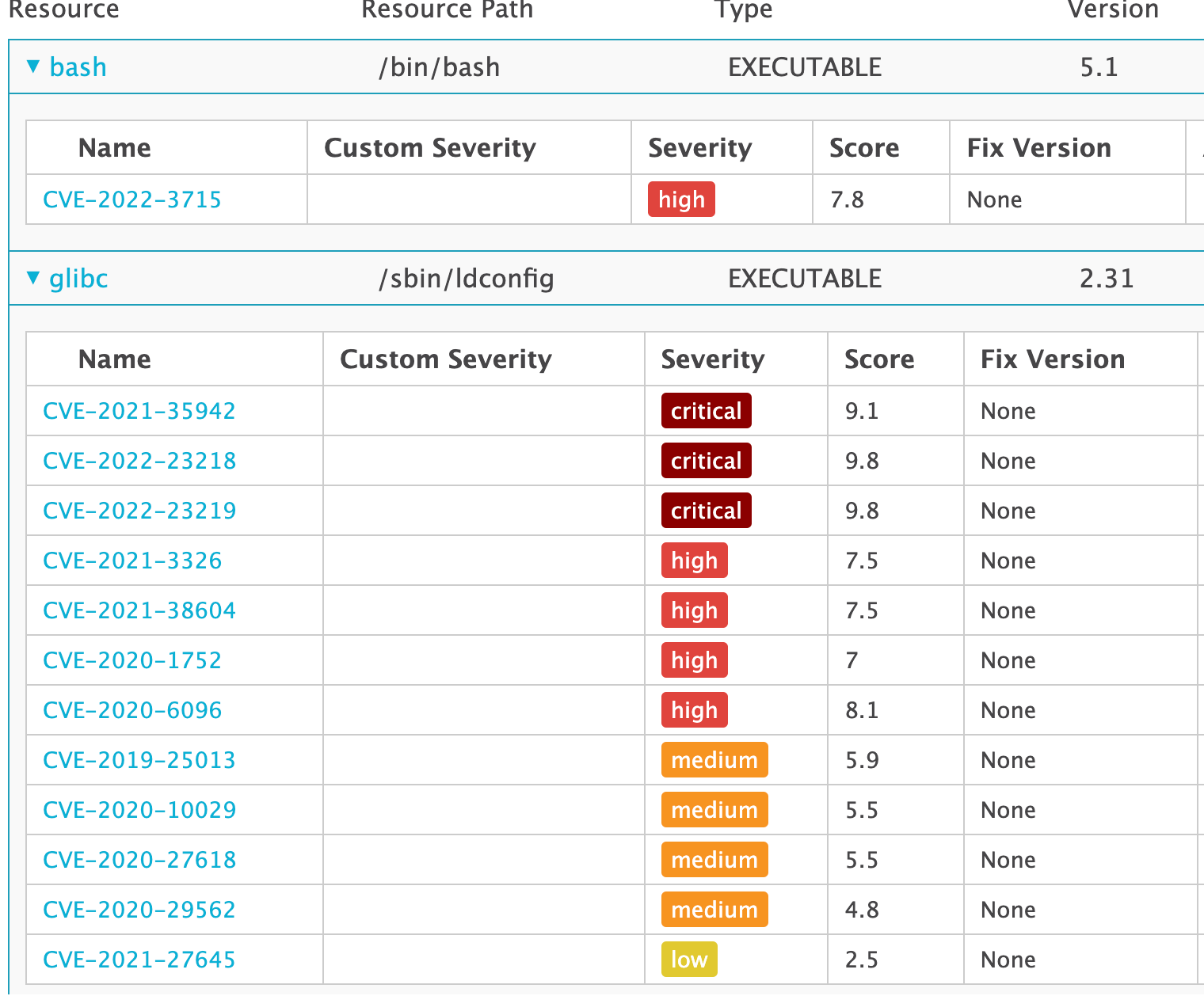
Task: Open the CVE-2022-23218 vulnerability details
Action: point(139,461)
